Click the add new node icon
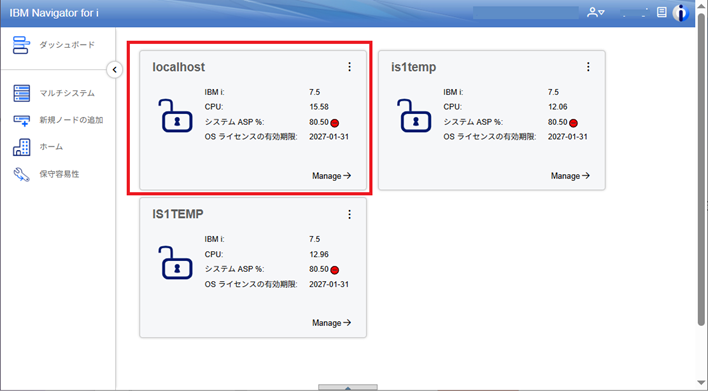The image size is (708, 392). click(21, 120)
